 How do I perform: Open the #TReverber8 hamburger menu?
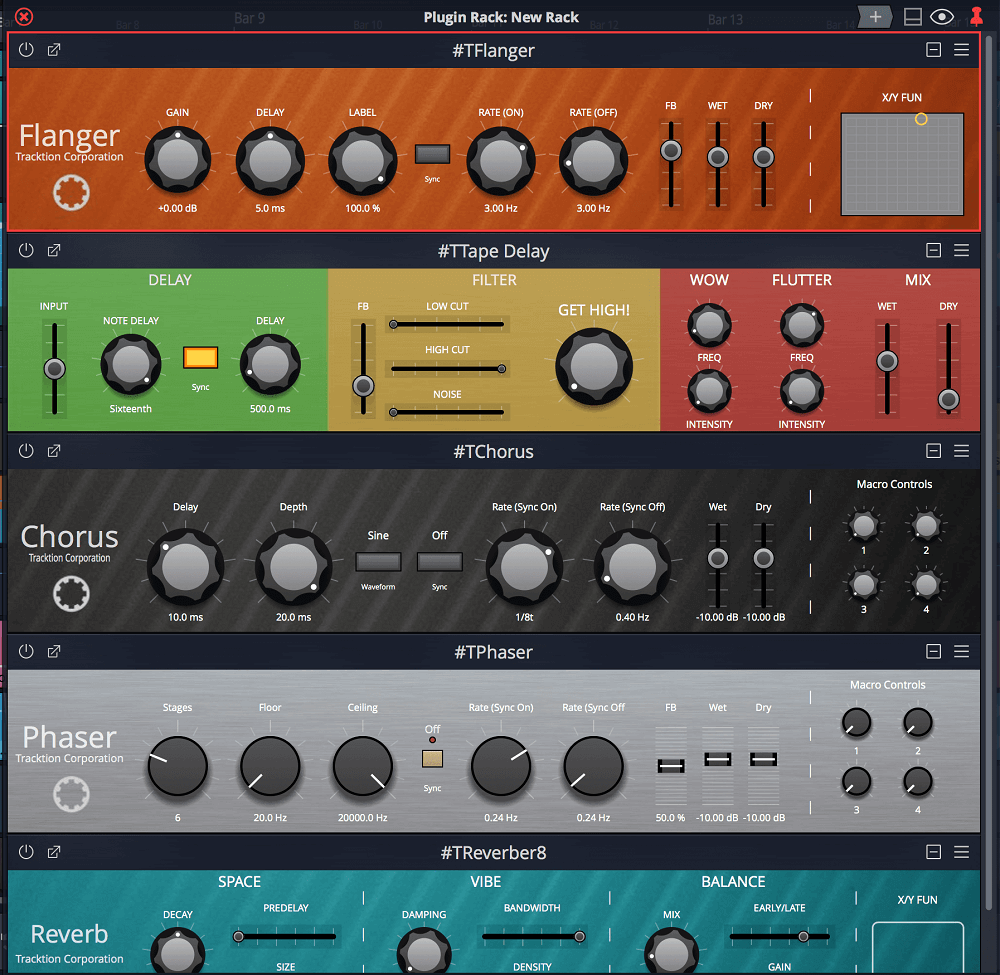click(961, 851)
